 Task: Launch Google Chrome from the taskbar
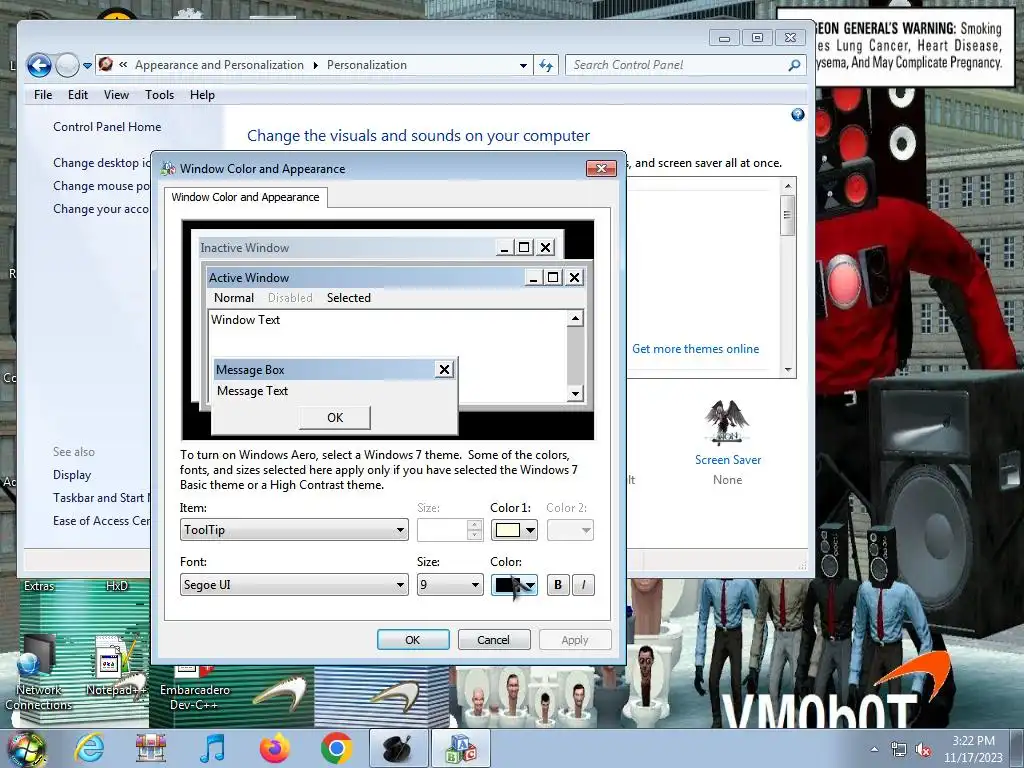336,748
